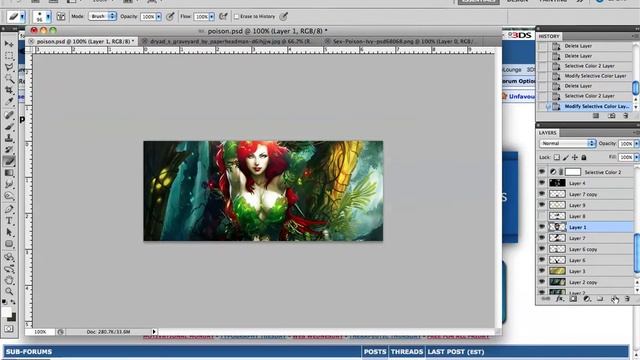Select the Hand tool

pos(9,280)
